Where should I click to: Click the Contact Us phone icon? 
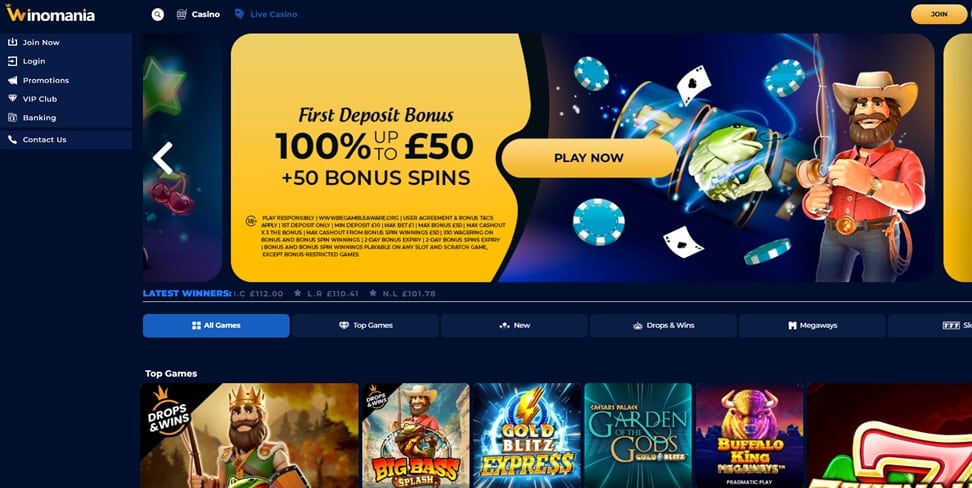coord(12,140)
